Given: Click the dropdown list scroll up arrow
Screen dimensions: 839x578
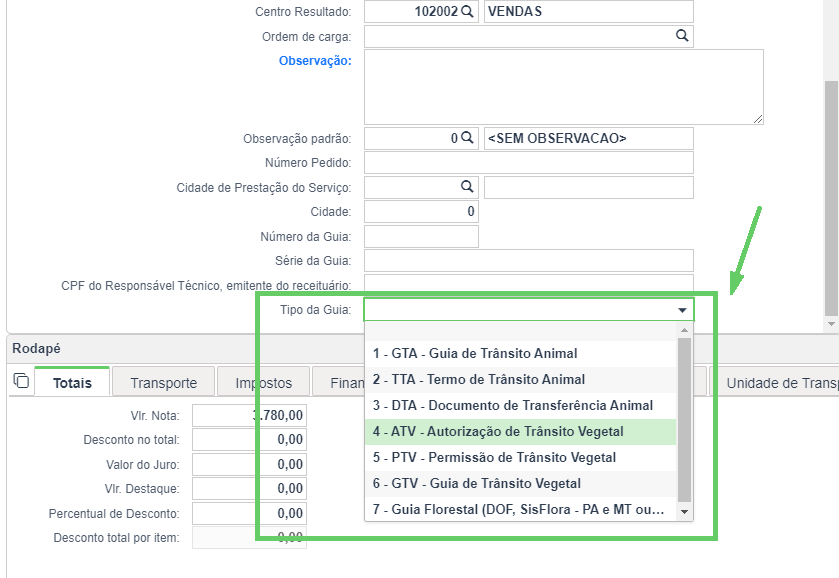Looking at the screenshot, I should pyautogui.click(x=684, y=330).
